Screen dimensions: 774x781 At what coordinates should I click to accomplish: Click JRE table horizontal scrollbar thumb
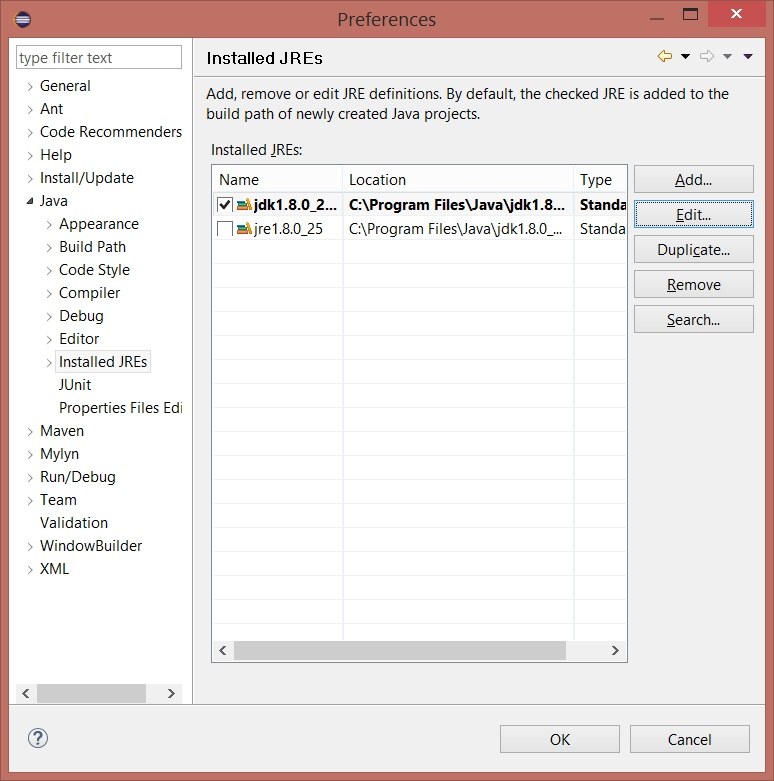tap(399, 651)
